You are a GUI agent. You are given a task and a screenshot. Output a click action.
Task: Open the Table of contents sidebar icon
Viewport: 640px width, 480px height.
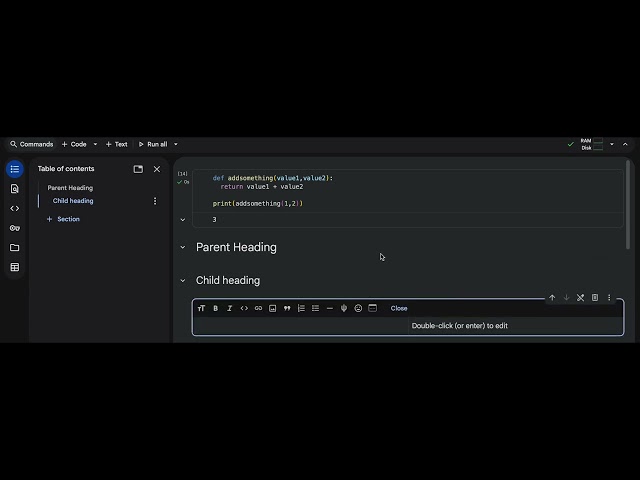point(15,169)
